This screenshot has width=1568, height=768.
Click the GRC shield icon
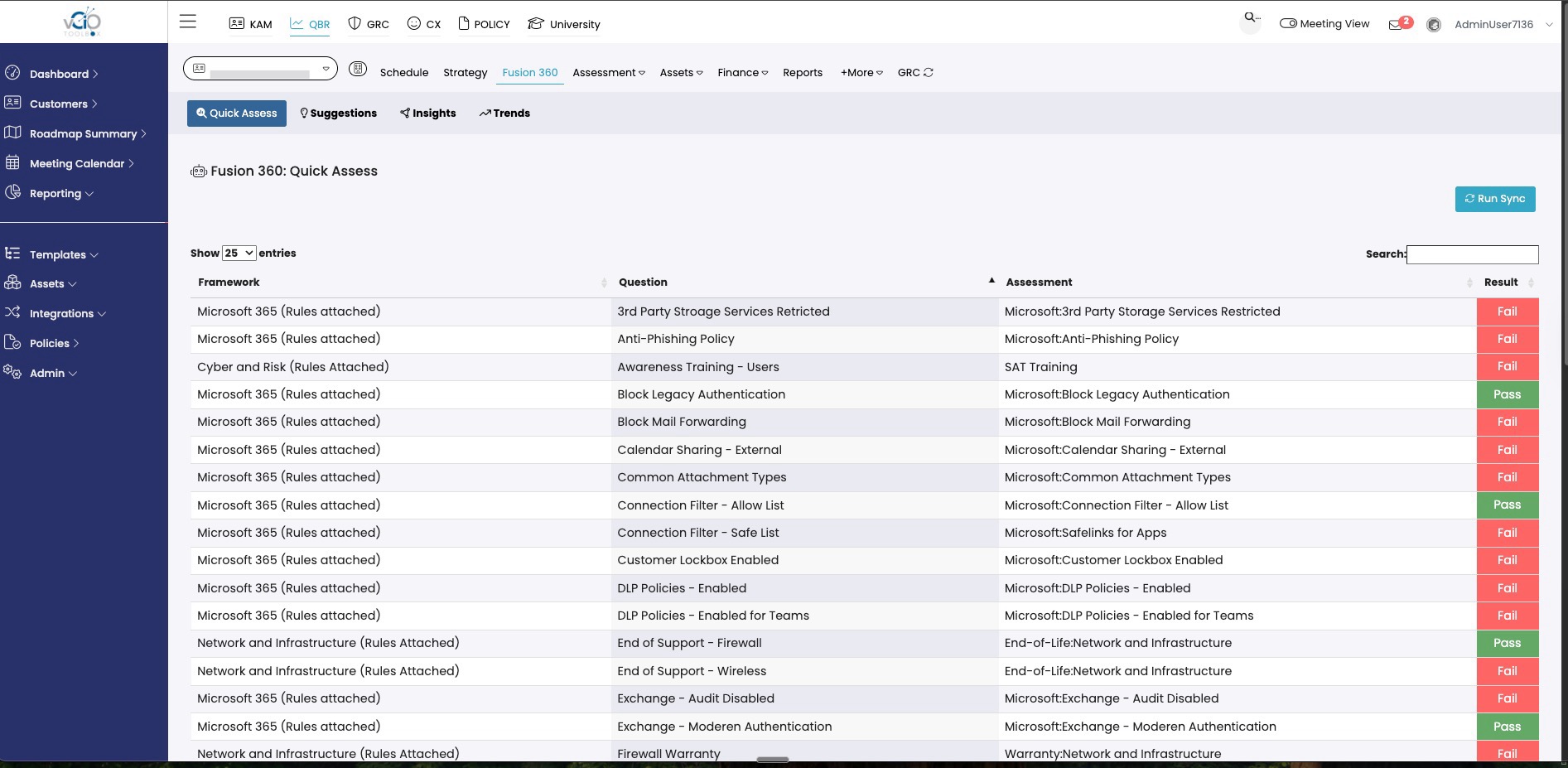point(355,23)
